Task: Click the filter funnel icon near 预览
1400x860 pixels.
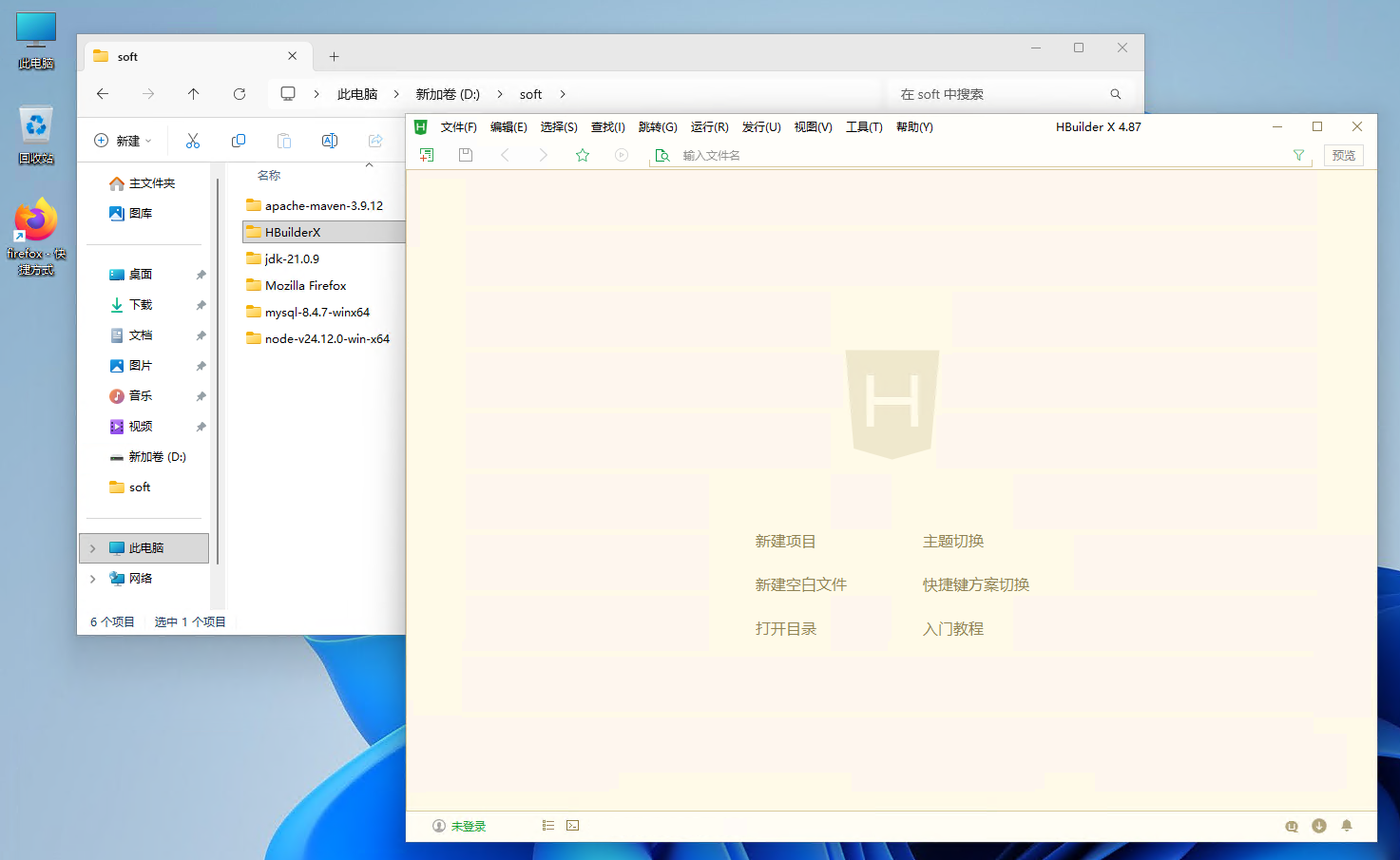Action: 1298,154
